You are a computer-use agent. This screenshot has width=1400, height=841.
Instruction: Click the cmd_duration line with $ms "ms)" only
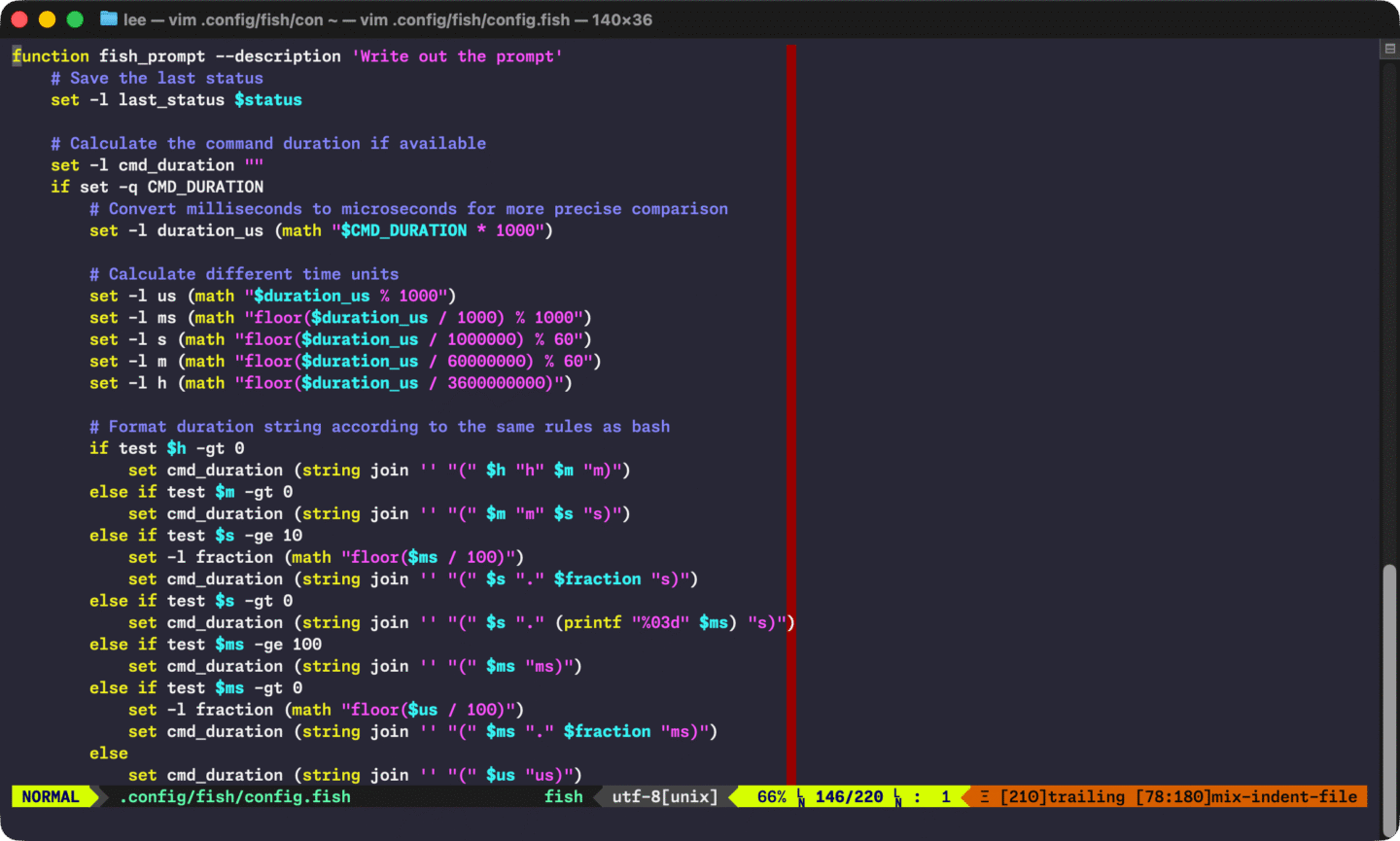click(x=355, y=667)
